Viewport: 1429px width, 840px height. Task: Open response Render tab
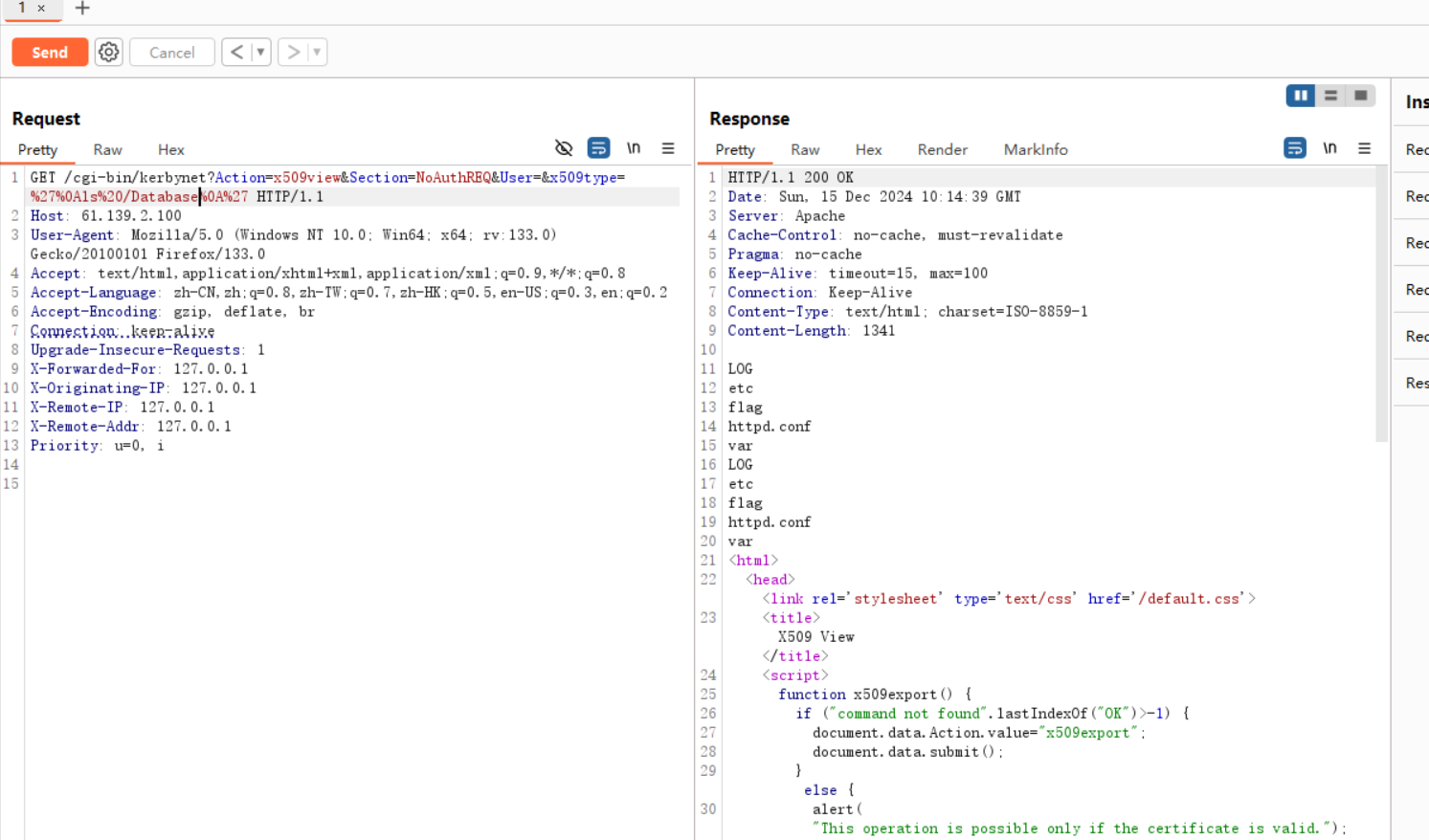pos(942,149)
